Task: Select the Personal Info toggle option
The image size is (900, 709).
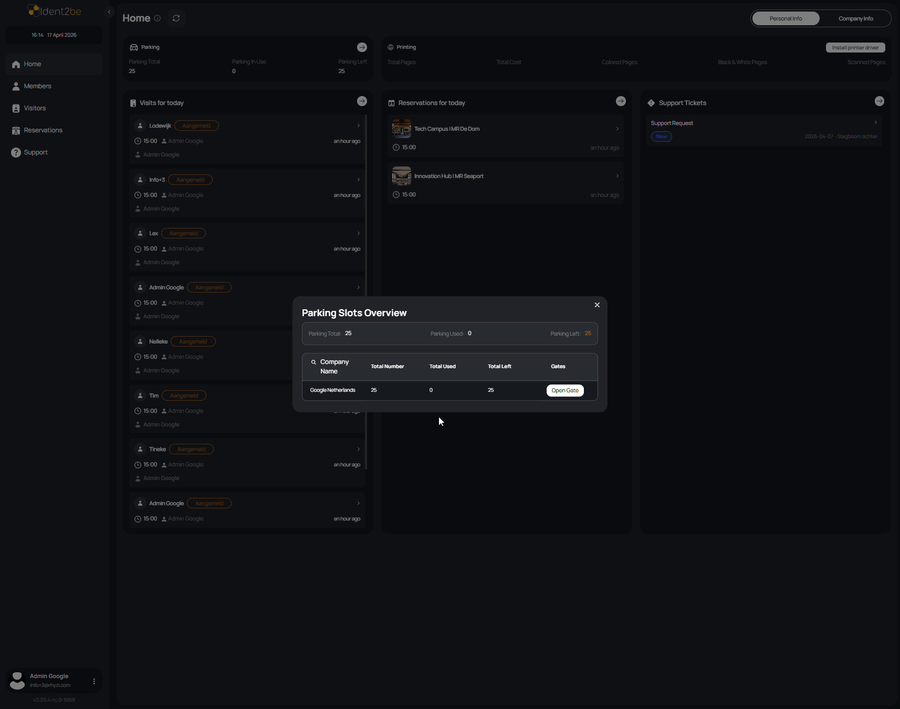Action: (x=785, y=18)
